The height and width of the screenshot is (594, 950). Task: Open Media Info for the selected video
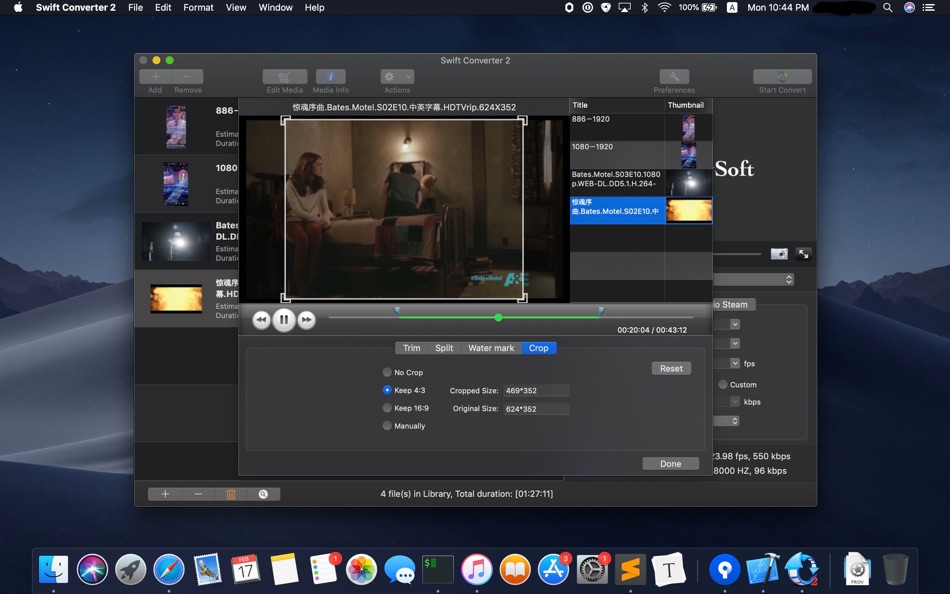[x=330, y=75]
